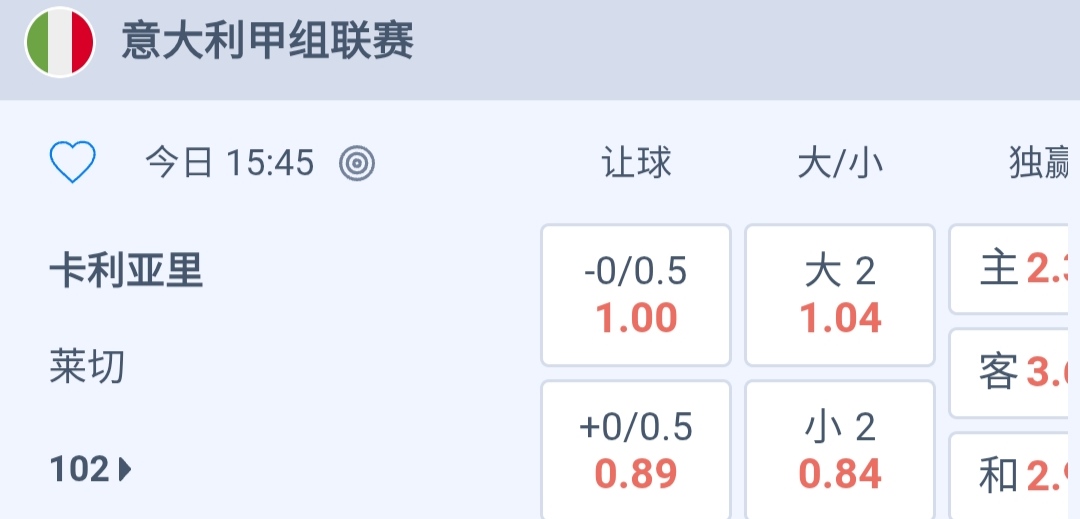This screenshot has width=1080, height=519.
Task: Open the 102 markets count
Action: click(80, 469)
